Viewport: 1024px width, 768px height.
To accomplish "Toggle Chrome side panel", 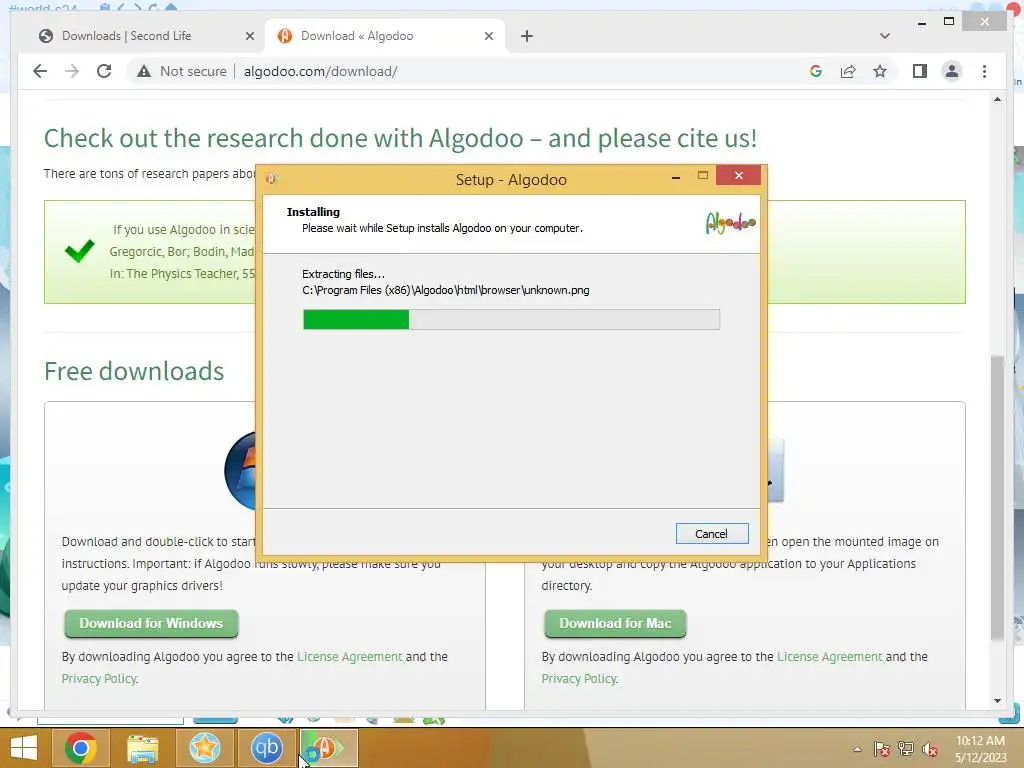I will [x=920, y=71].
